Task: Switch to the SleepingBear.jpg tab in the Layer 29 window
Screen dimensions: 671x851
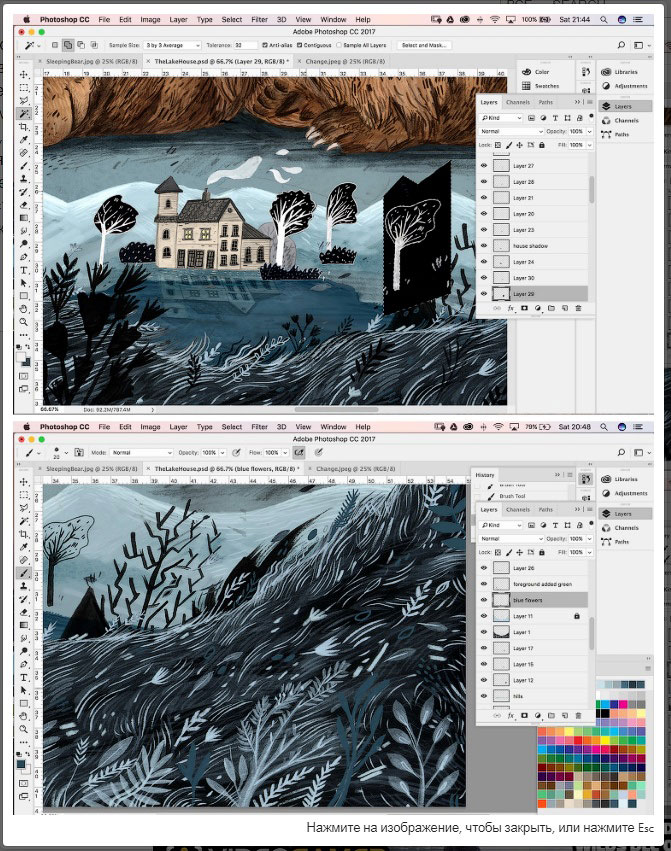Action: point(91,61)
